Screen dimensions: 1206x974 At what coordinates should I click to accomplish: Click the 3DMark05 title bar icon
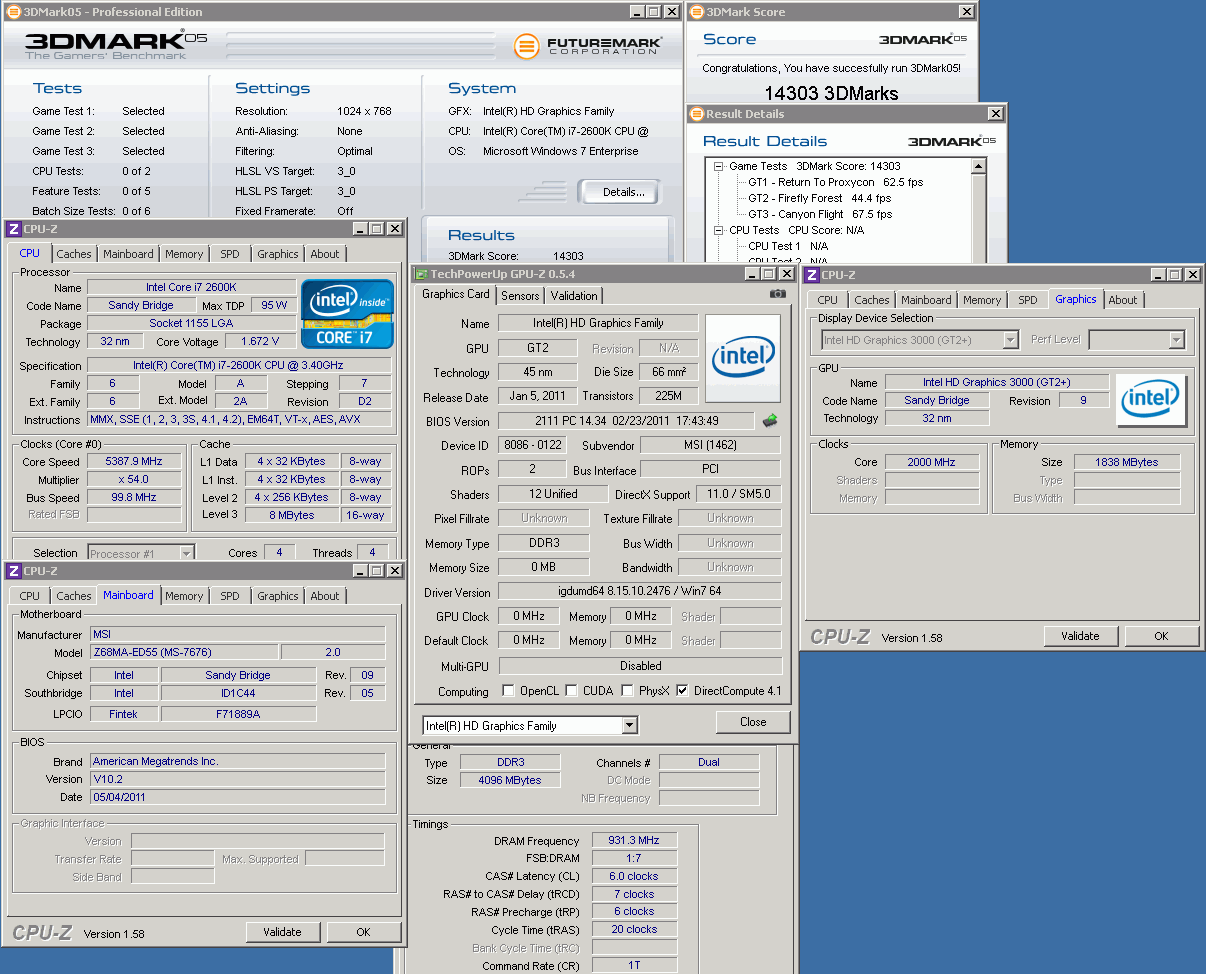[x=13, y=12]
